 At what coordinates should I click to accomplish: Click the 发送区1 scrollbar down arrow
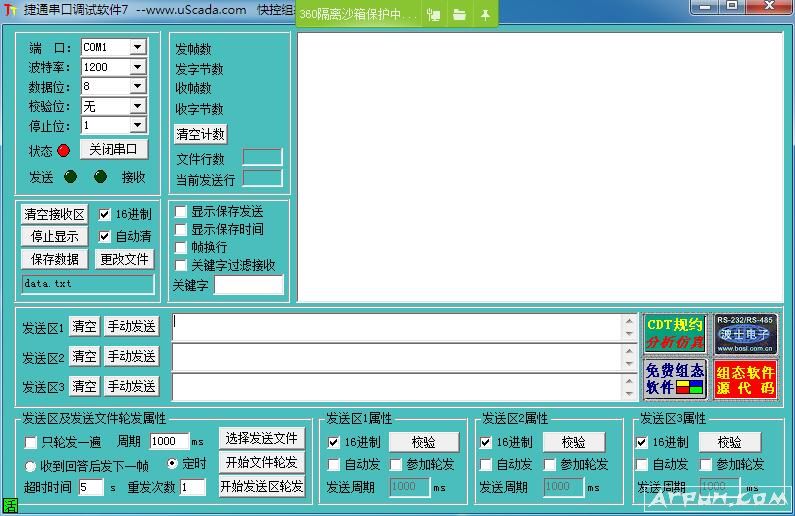[629, 335]
